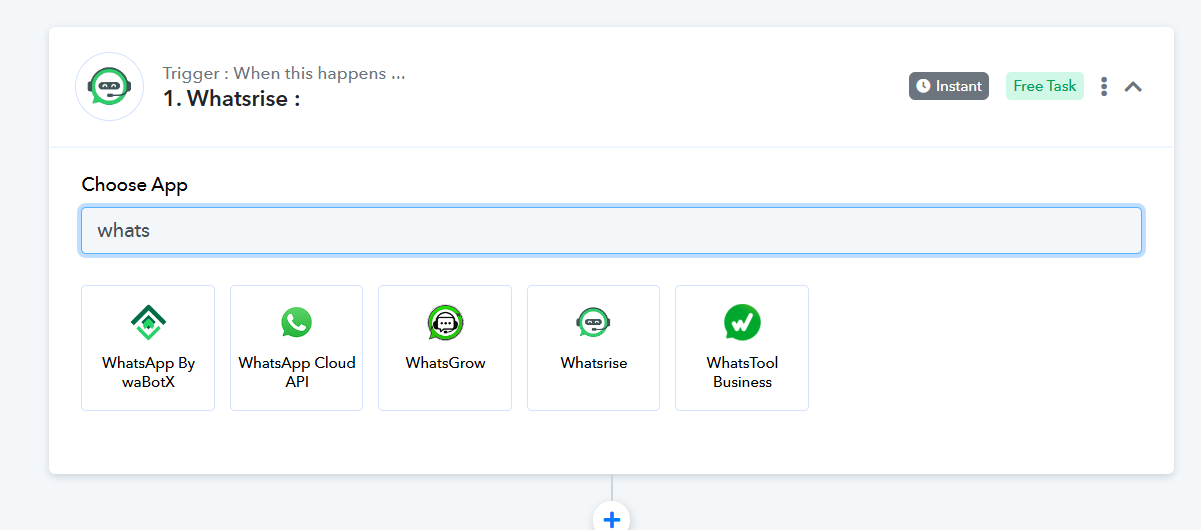The image size is (1201, 530).
Task: Select the Whatsrise app card
Action: coord(593,348)
